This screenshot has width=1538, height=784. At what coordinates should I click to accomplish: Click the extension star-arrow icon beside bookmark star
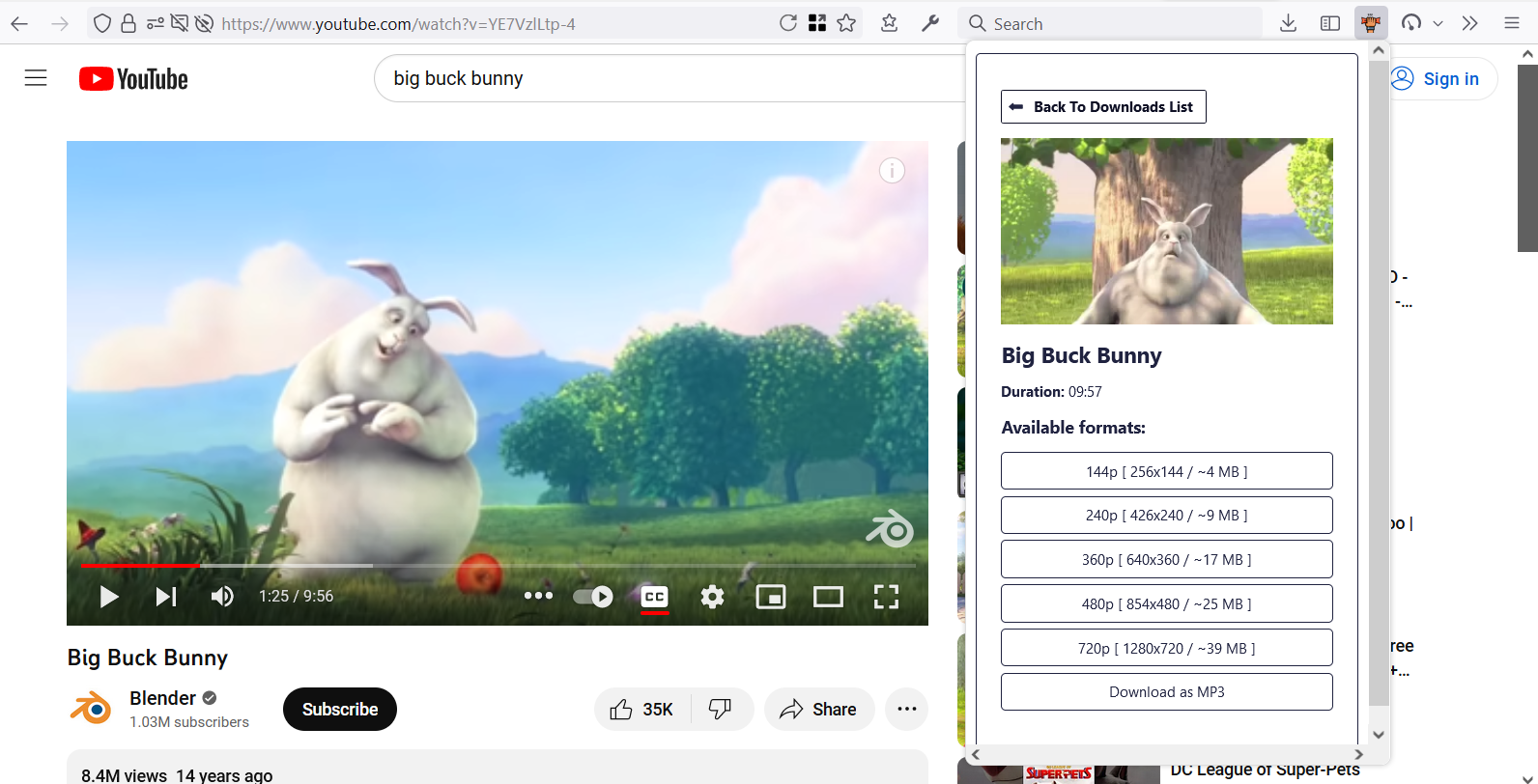pyautogui.click(x=890, y=23)
